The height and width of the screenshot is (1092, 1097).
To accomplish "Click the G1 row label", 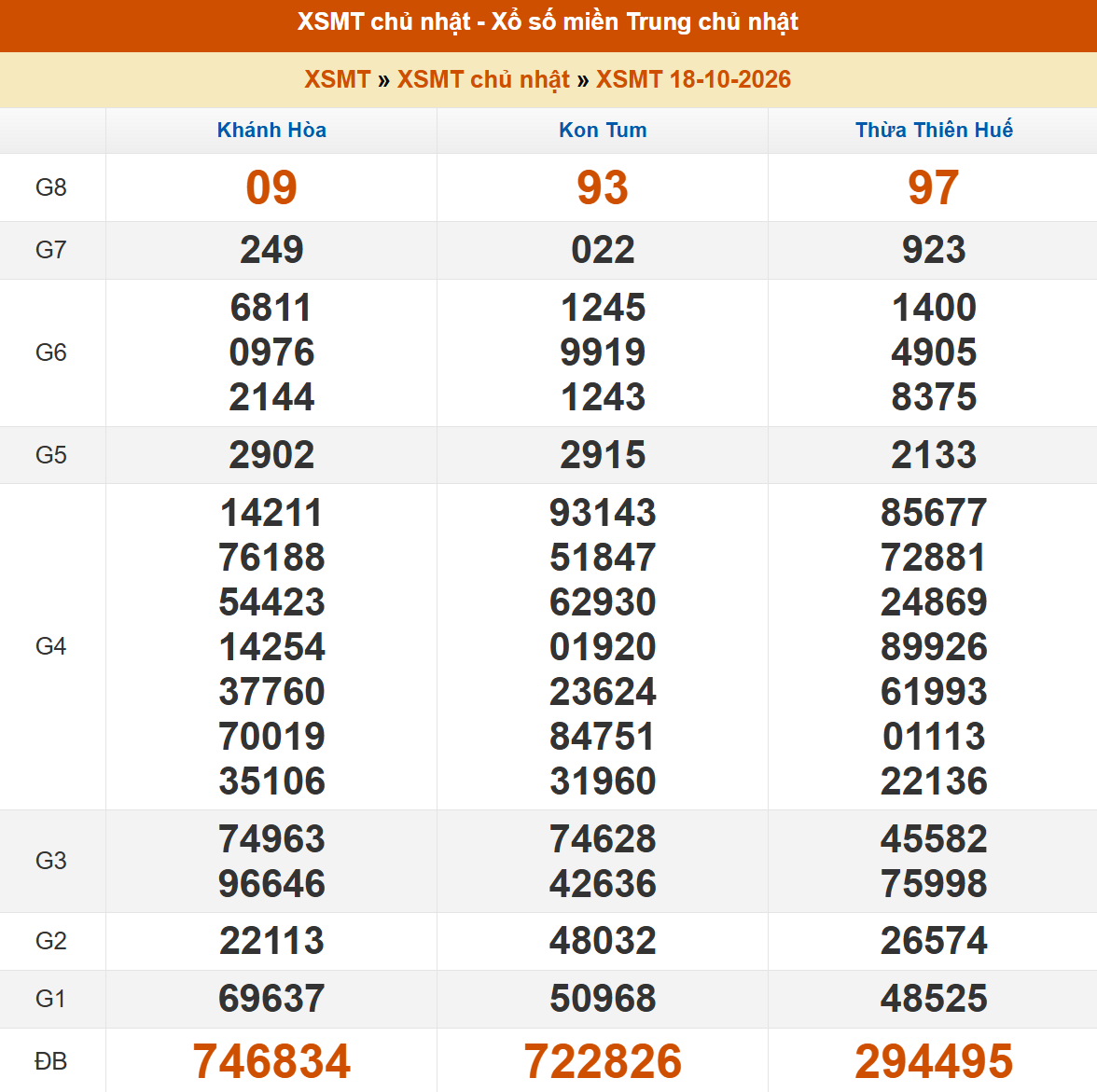I will point(51,998).
